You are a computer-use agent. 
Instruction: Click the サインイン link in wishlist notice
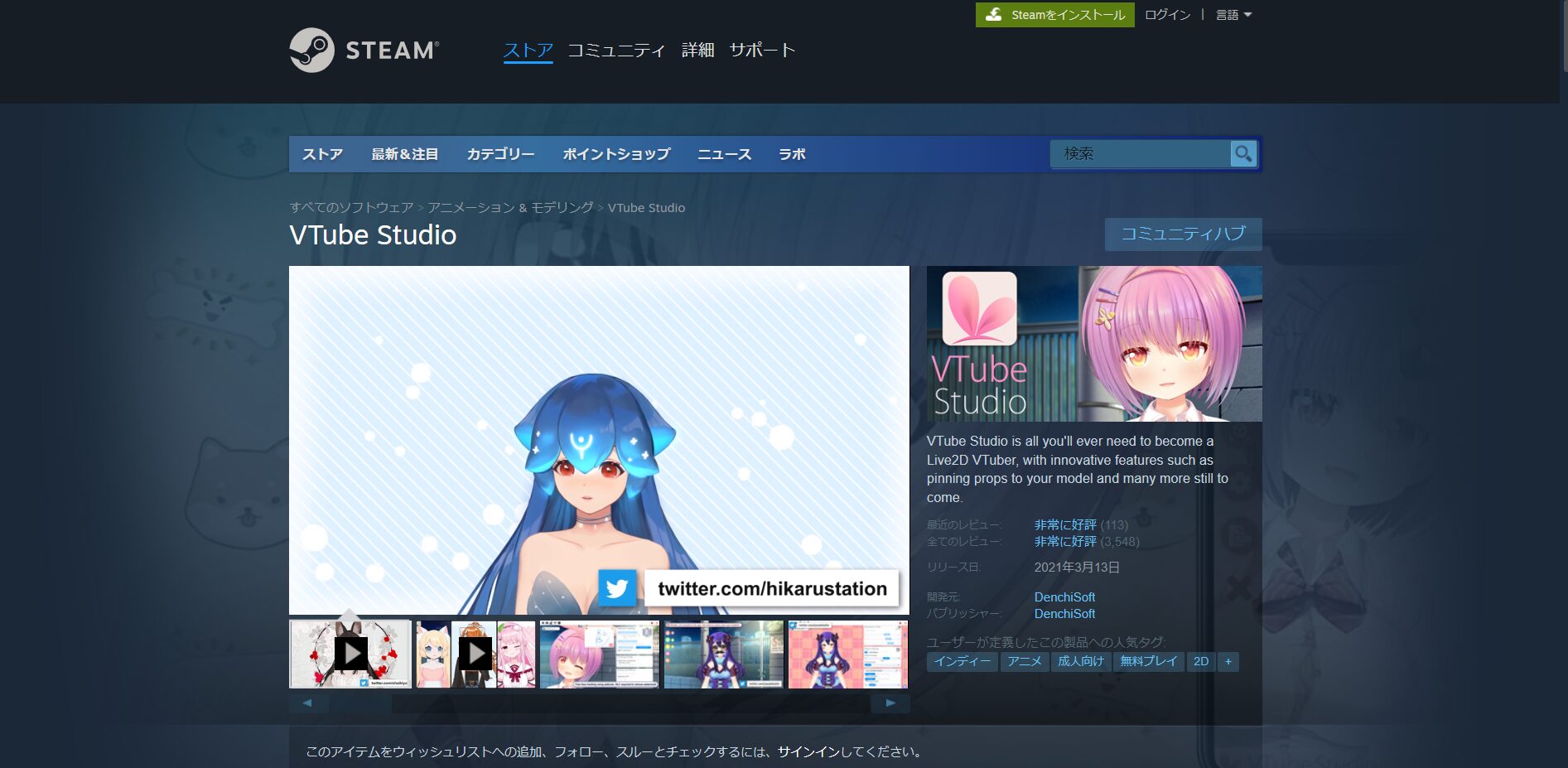click(x=808, y=752)
